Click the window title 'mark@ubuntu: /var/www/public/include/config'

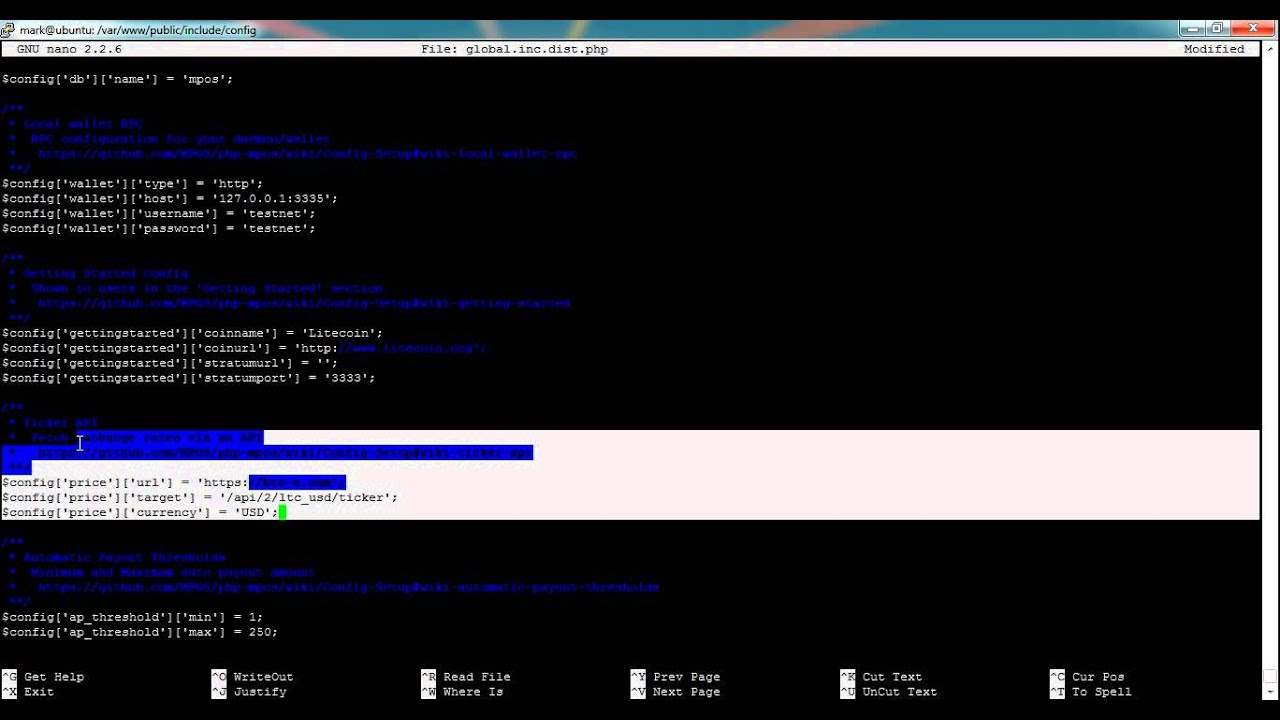point(138,30)
